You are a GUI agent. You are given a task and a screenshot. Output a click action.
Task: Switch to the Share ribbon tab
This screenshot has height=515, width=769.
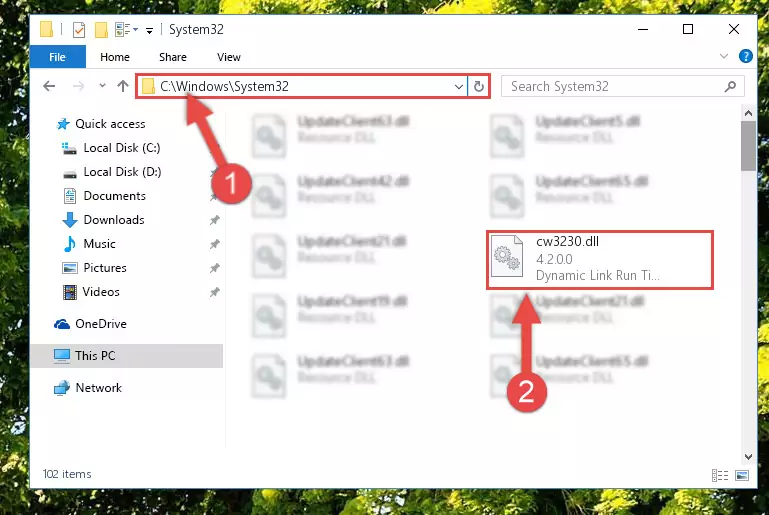173,57
